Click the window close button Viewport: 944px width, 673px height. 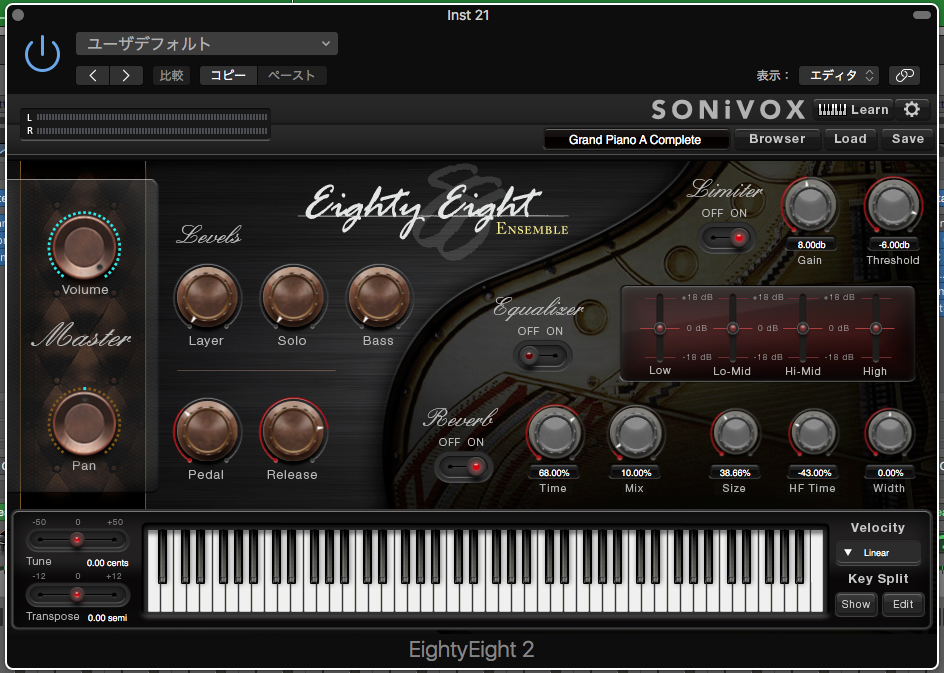point(18,14)
